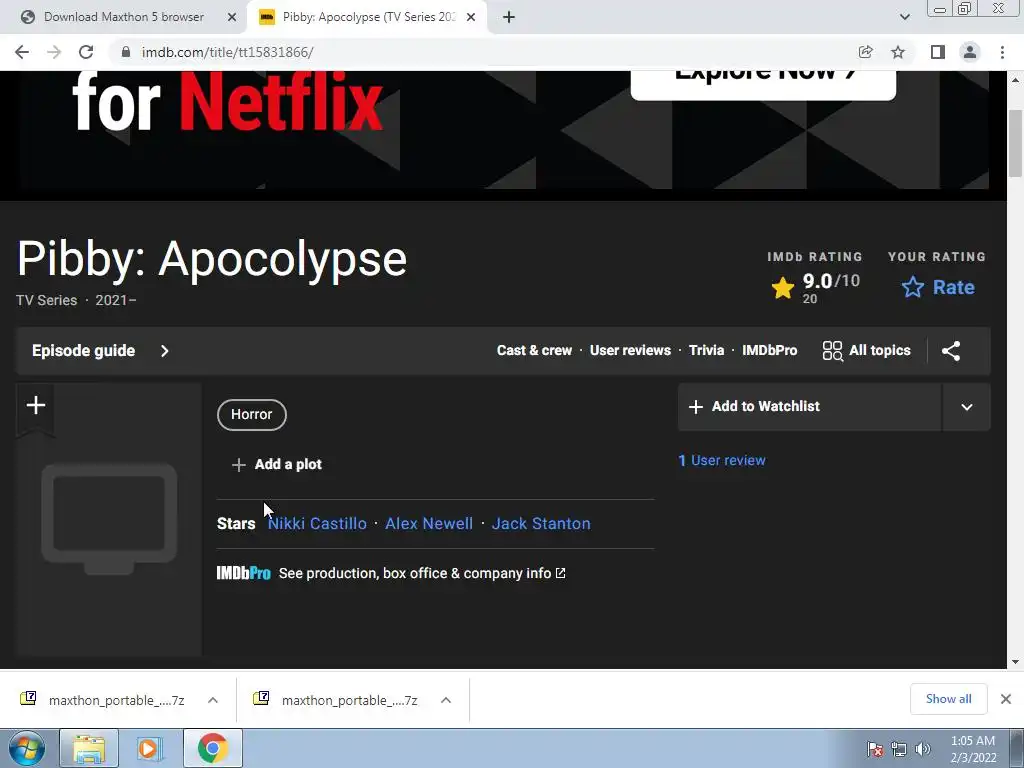Screen dimensions: 1024x768
Task: Switch to the Download Maxthon 5 browser tab
Action: point(124,17)
